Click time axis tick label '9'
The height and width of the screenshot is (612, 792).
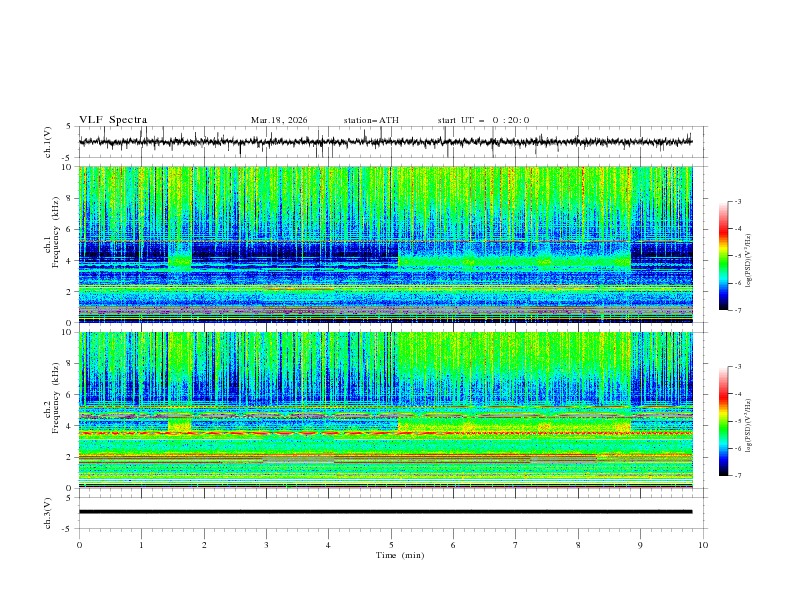pyautogui.click(x=640, y=545)
